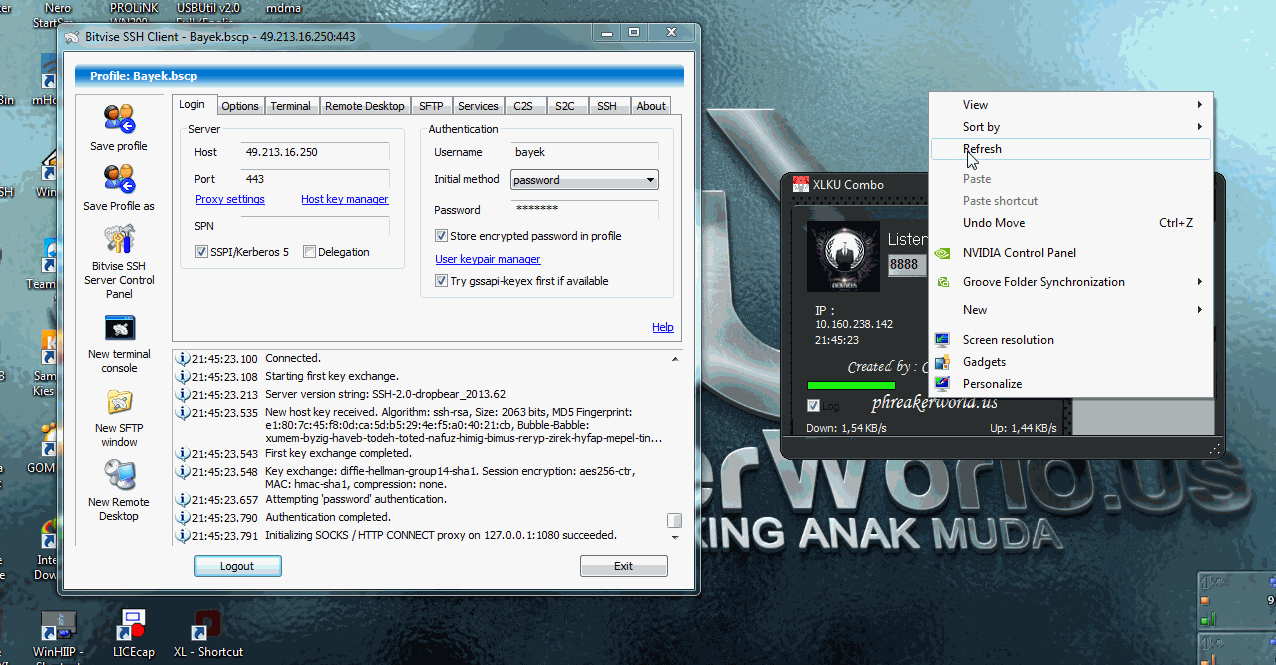This screenshot has width=1276, height=665.
Task: Click the log scrollbar thumb
Action: (x=675, y=521)
